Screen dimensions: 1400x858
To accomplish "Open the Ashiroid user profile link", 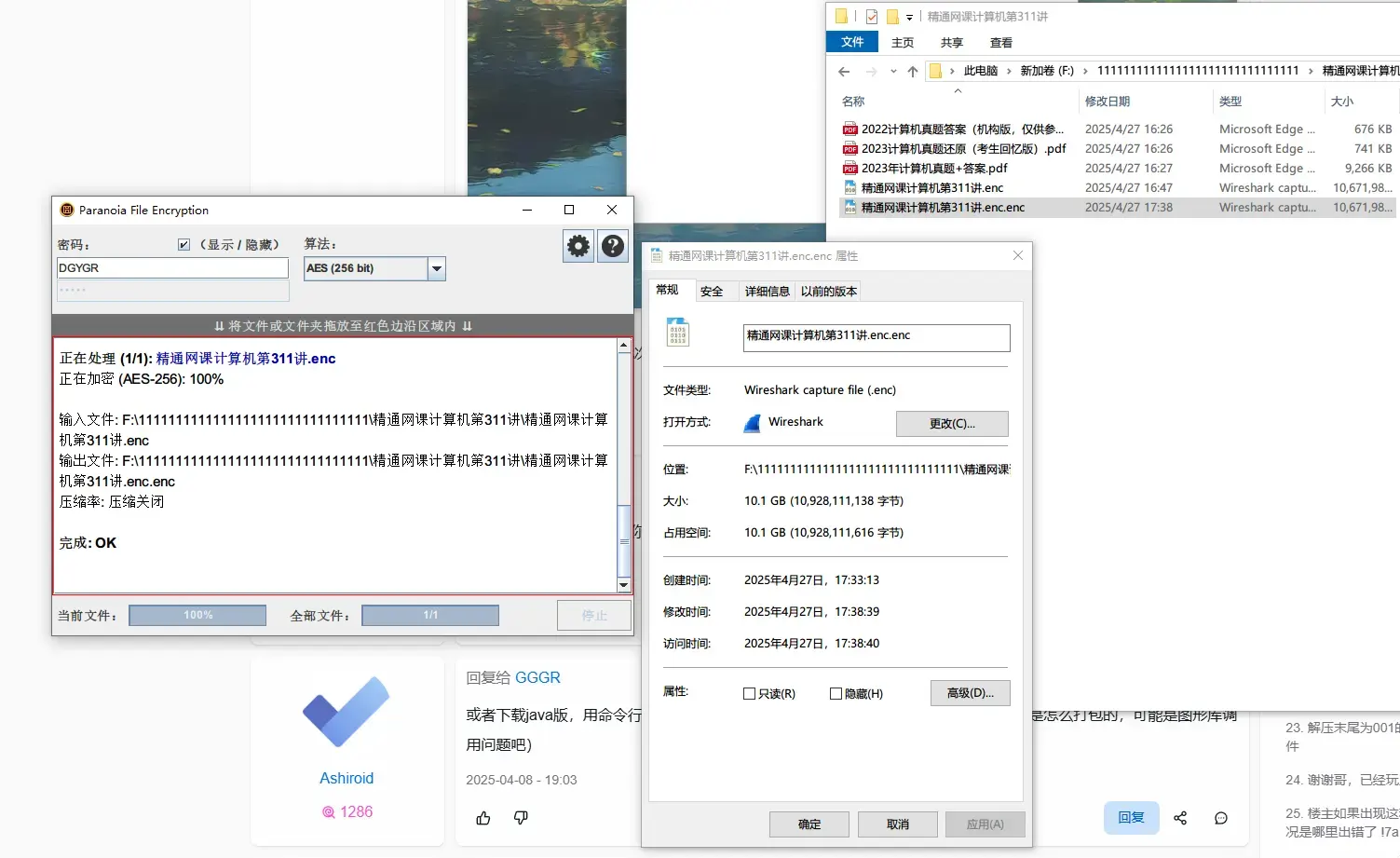I will 347,778.
